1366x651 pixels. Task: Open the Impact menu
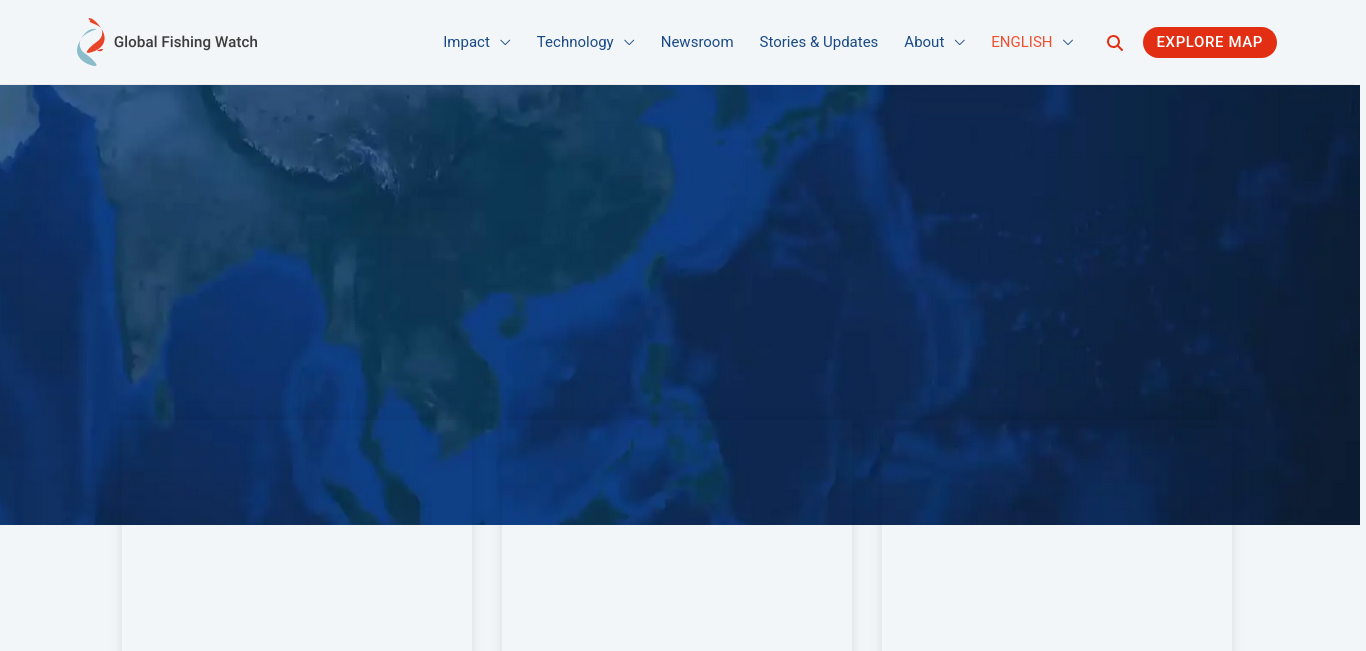click(x=467, y=42)
